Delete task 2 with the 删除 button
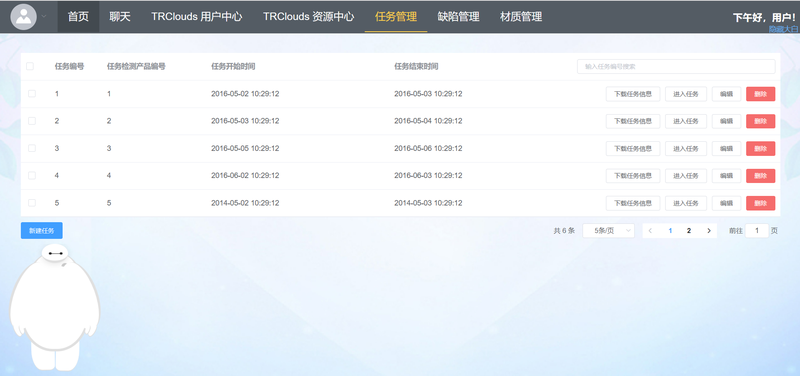The height and width of the screenshot is (376, 800). pyautogui.click(x=761, y=121)
